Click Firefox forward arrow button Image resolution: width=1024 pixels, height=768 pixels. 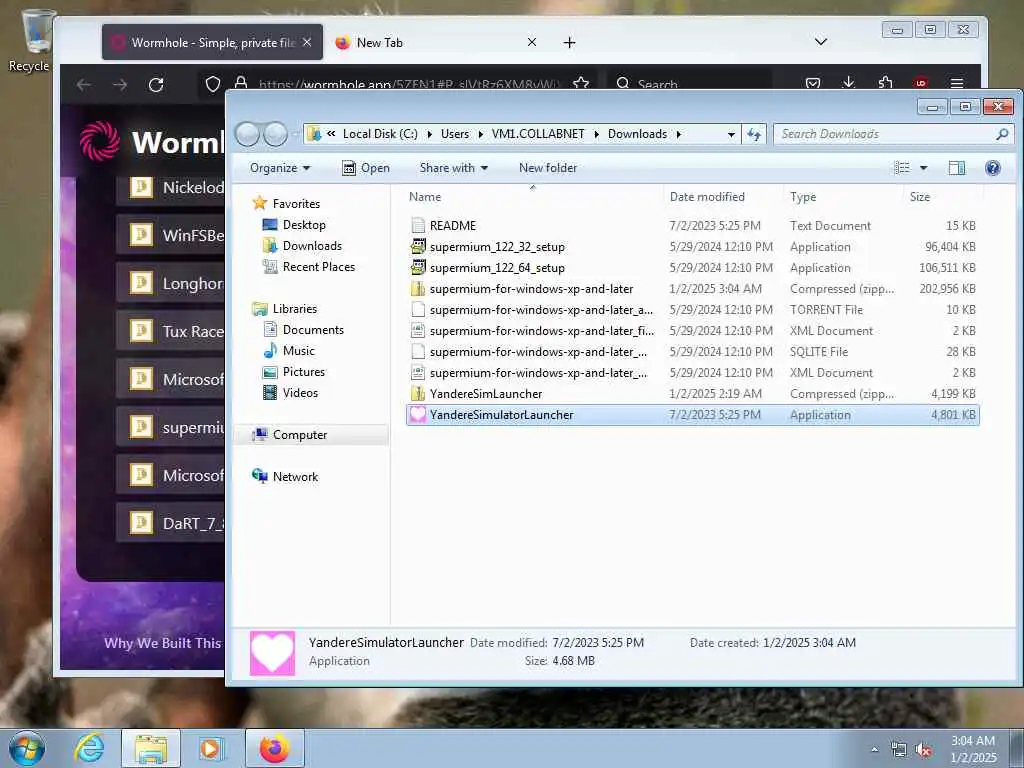120,85
